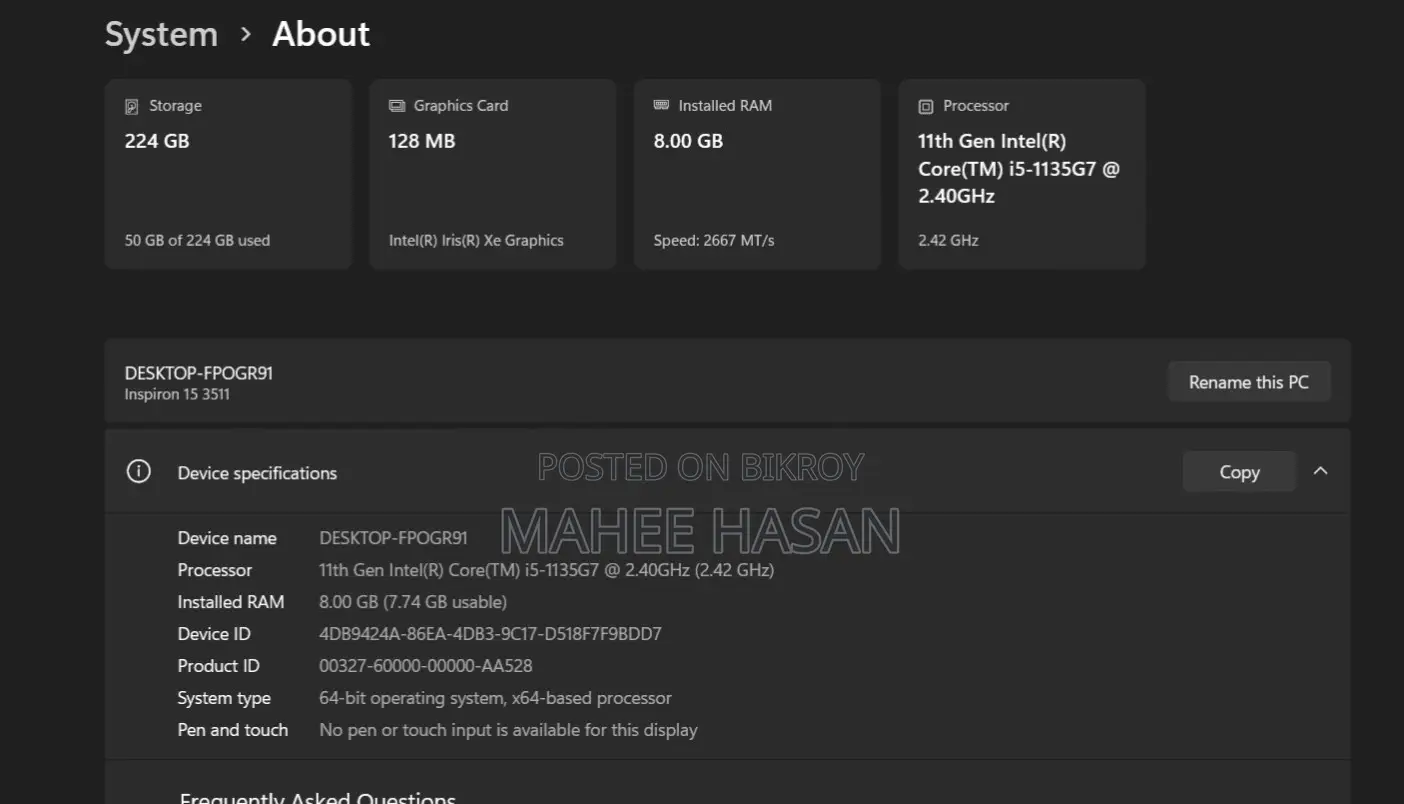Click the Device name value DESKTOP-FPOGR91
The width and height of the screenshot is (1404, 804).
(393, 538)
